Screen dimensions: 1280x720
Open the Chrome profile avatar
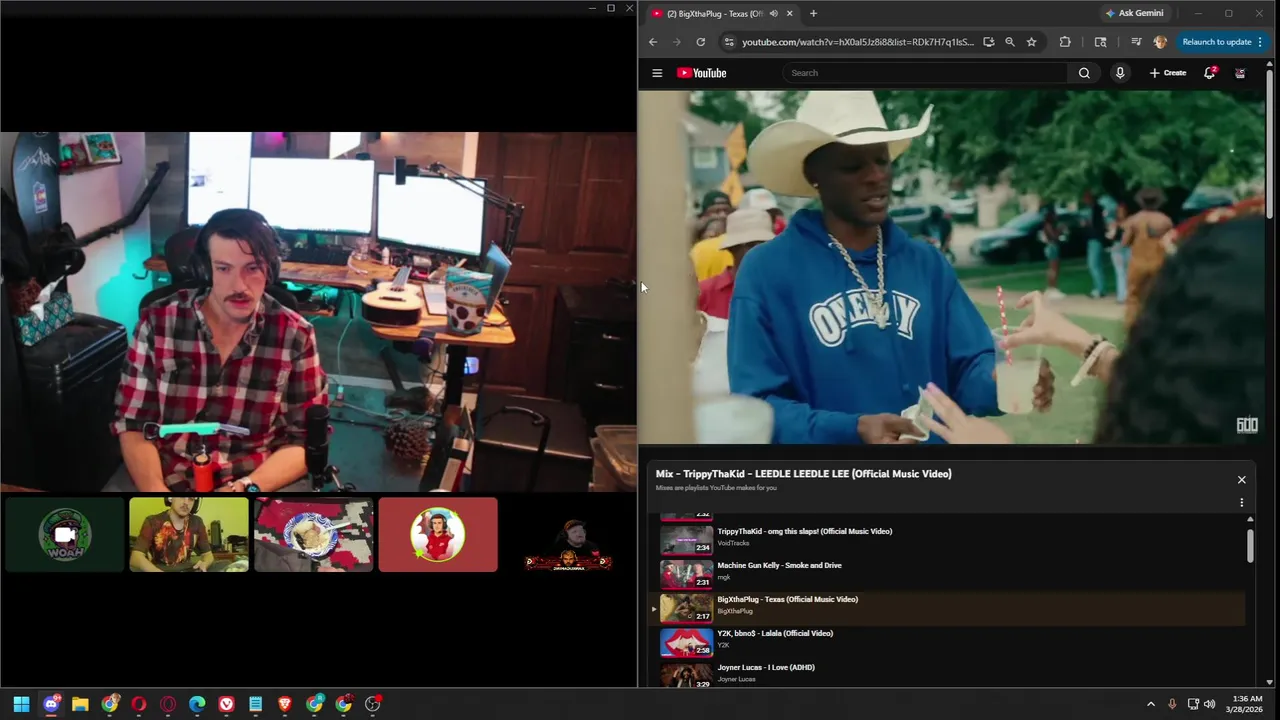[x=1160, y=42]
